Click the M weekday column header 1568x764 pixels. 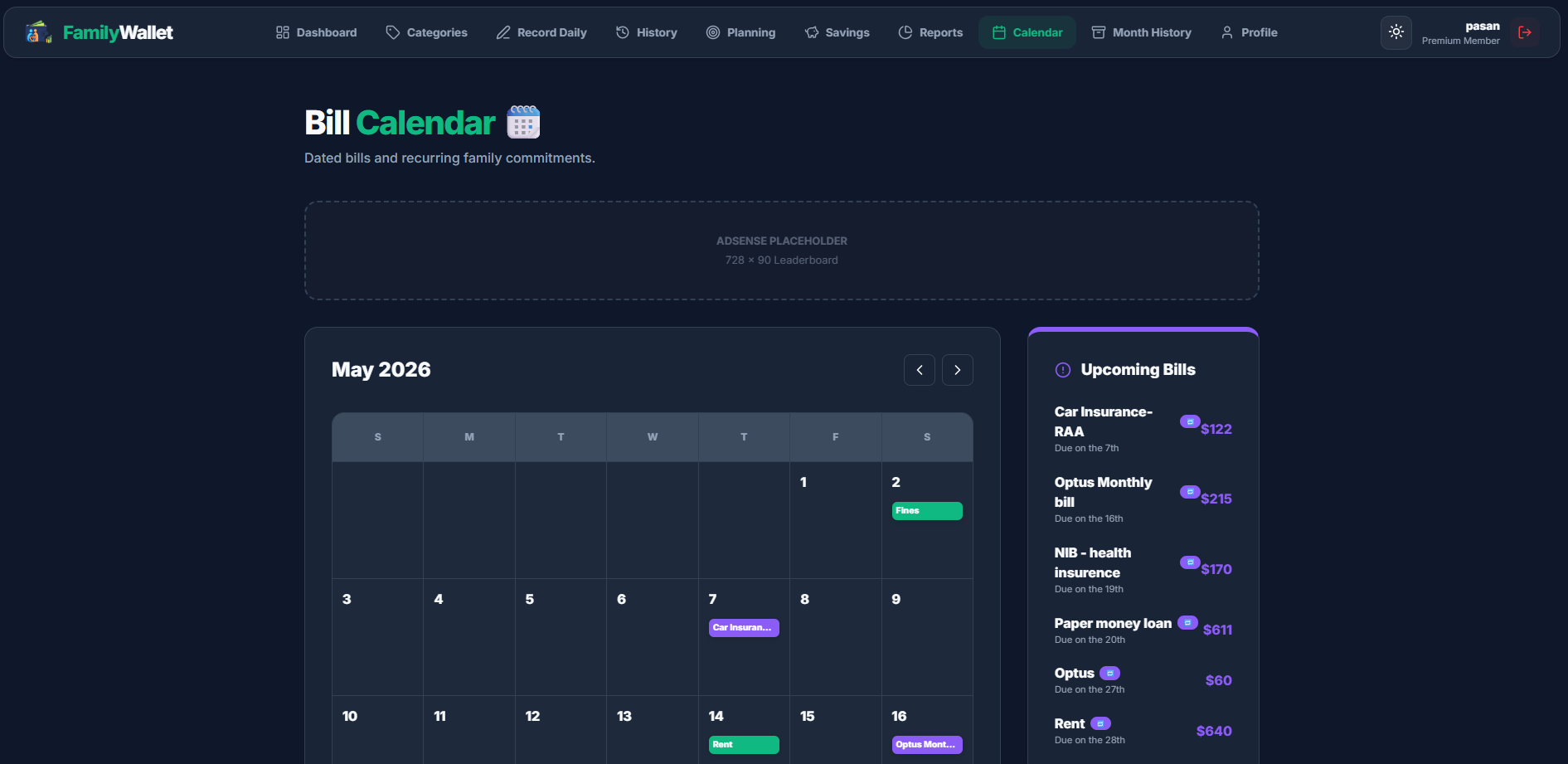pyautogui.click(x=469, y=437)
